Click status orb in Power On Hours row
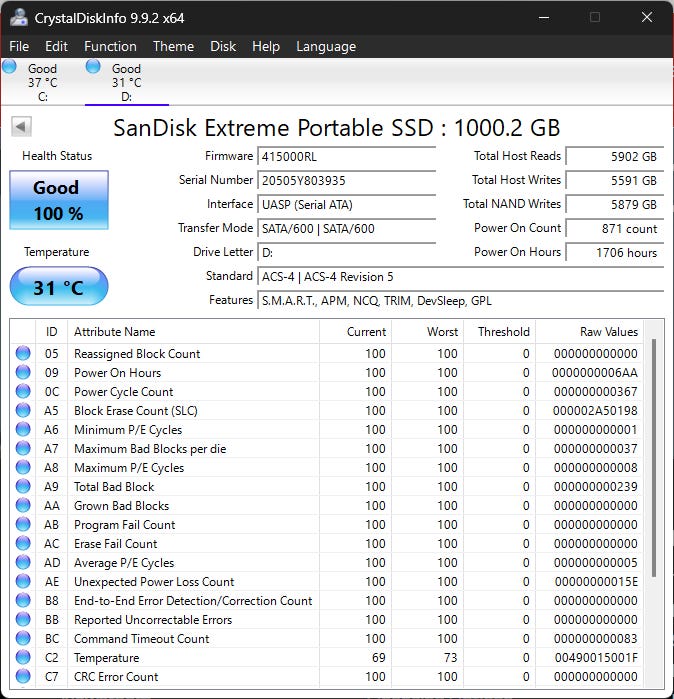This screenshot has height=699, width=674. coord(23,372)
